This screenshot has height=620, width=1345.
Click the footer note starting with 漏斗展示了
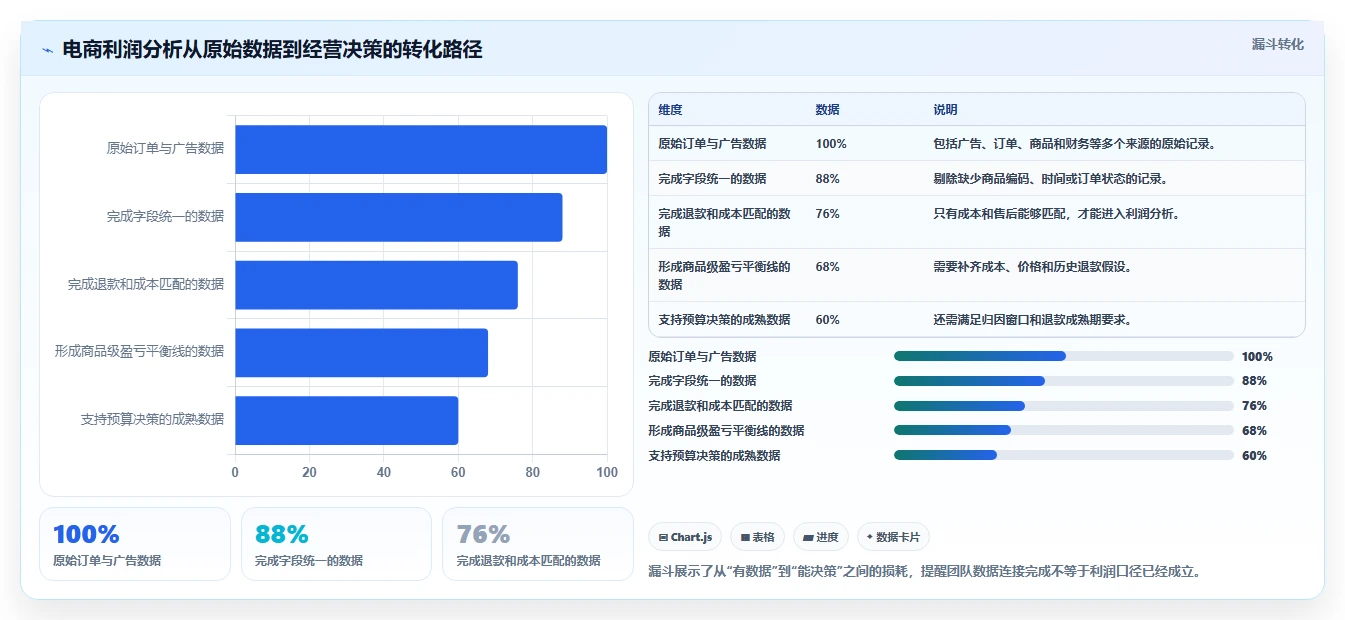[924, 572]
